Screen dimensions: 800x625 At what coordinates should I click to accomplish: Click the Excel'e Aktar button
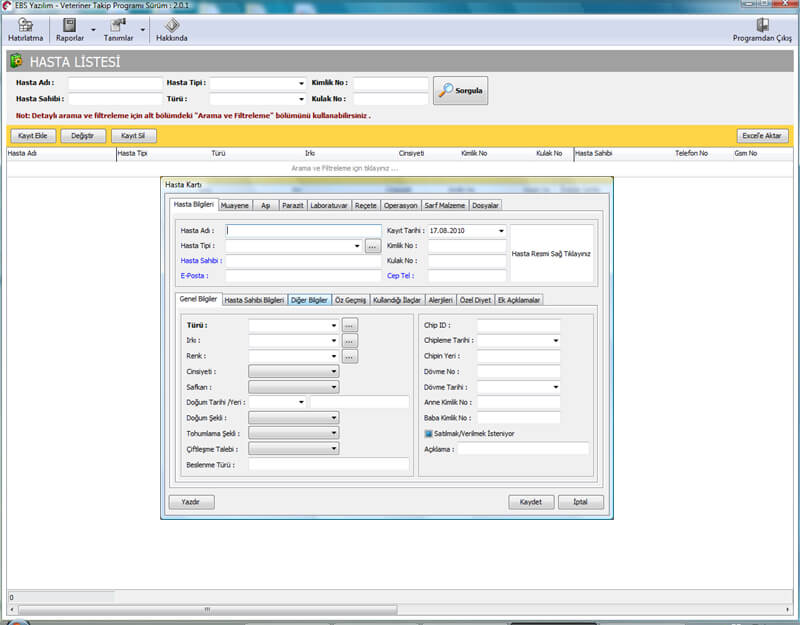[x=764, y=136]
